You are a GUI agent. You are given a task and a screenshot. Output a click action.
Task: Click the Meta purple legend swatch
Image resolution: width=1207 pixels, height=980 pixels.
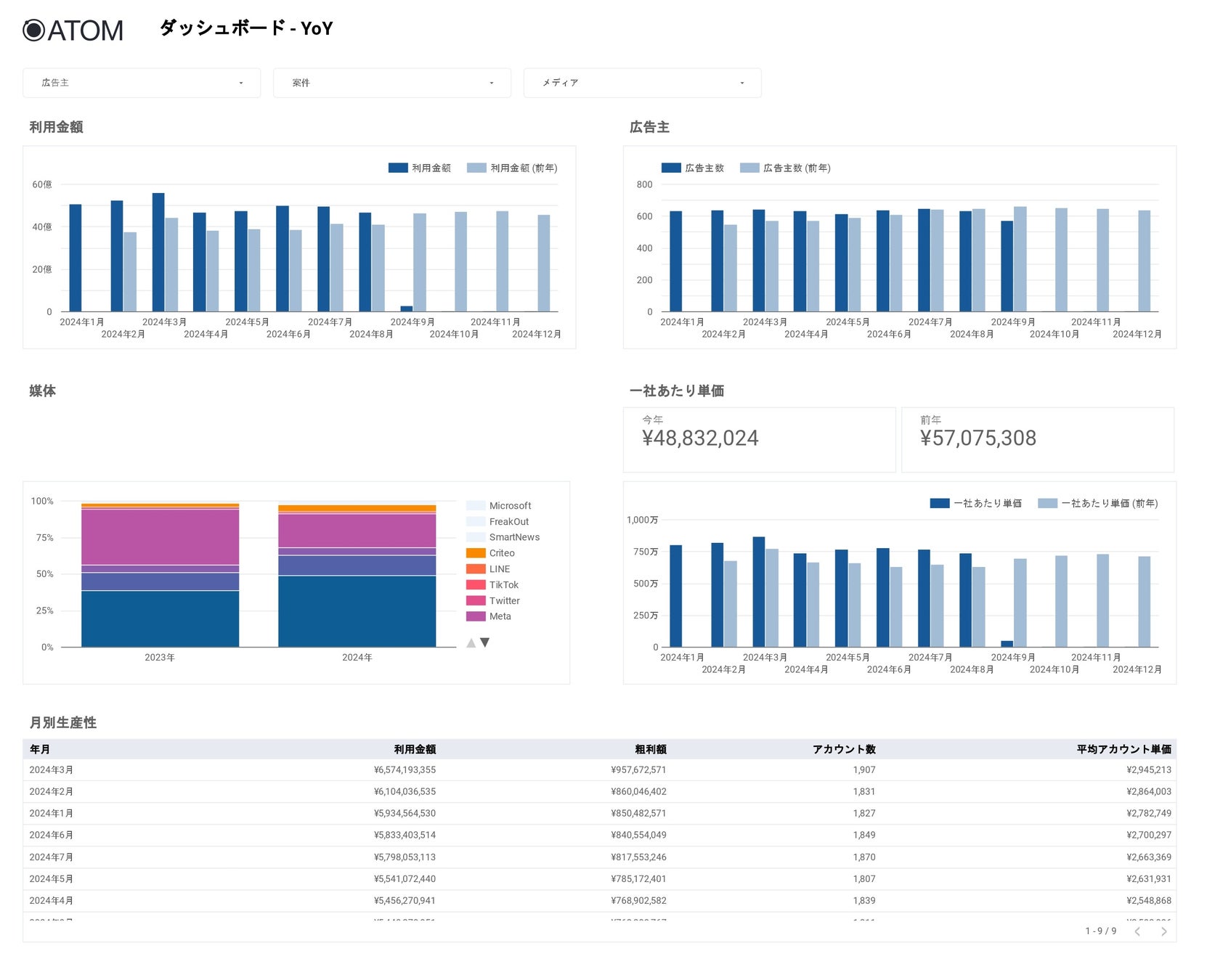pos(476,616)
